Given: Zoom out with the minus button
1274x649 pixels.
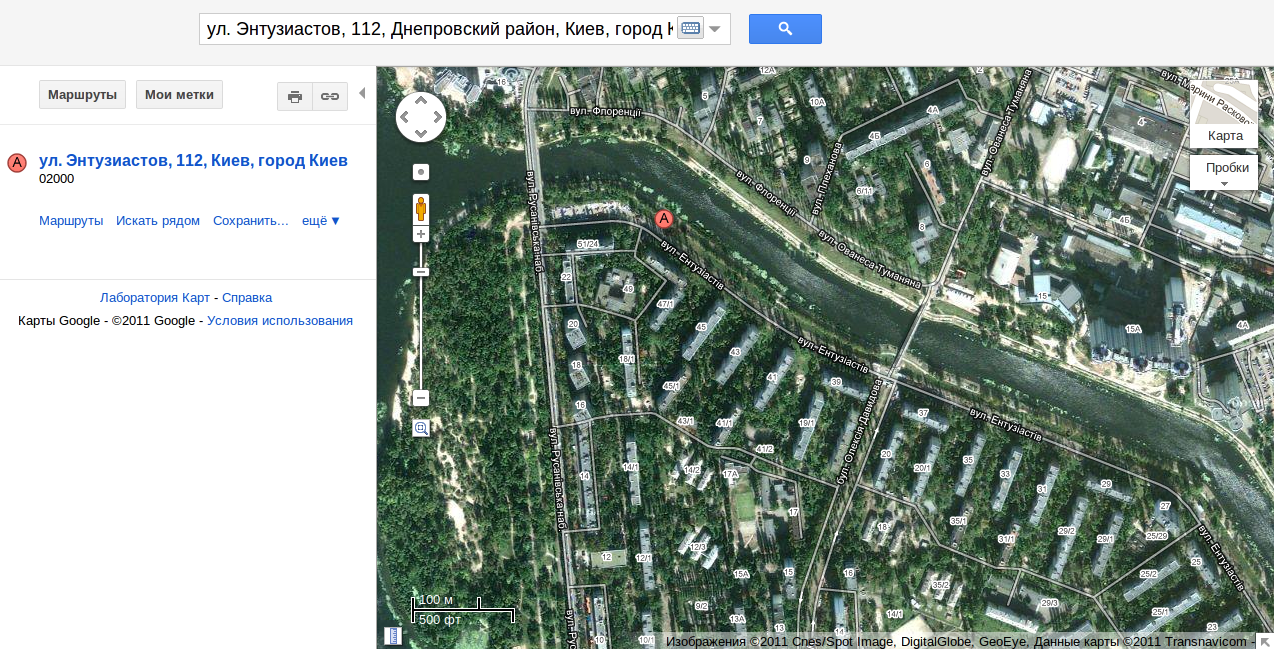Looking at the screenshot, I should tap(421, 398).
